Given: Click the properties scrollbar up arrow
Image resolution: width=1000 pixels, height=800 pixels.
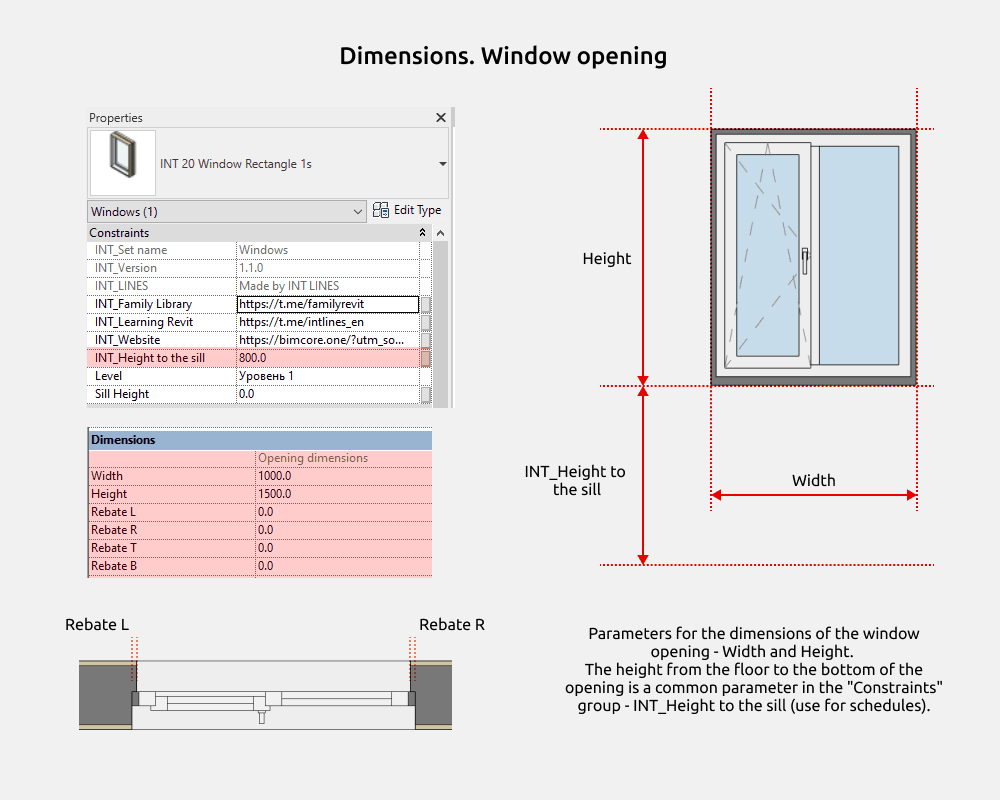Looking at the screenshot, I should tap(441, 233).
